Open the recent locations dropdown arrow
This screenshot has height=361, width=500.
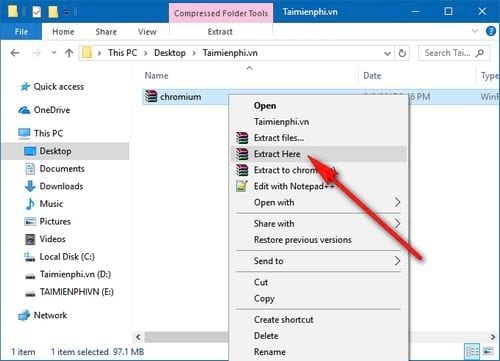pyautogui.click(x=54, y=53)
